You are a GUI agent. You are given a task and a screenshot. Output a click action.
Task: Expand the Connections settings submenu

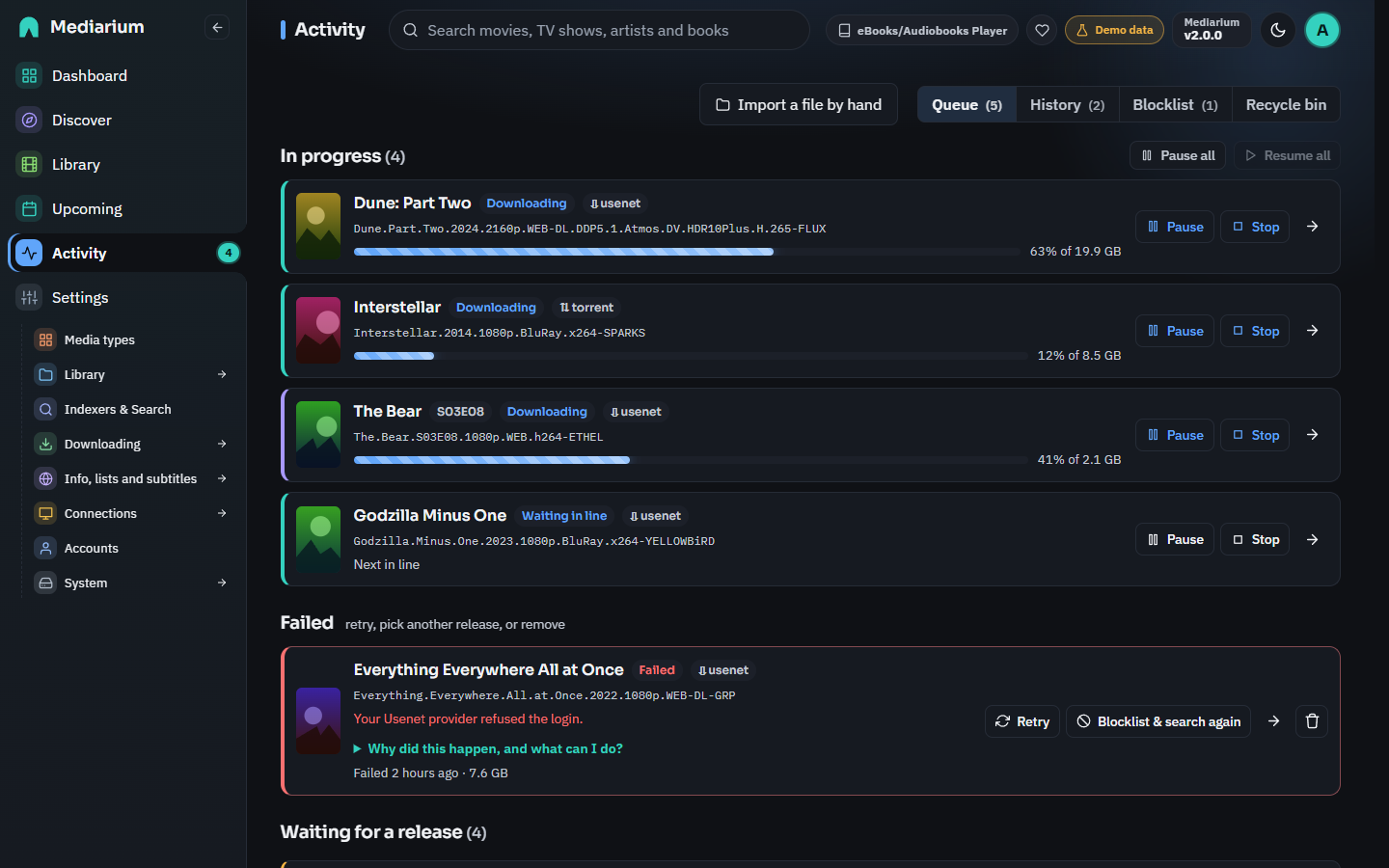pos(222,513)
